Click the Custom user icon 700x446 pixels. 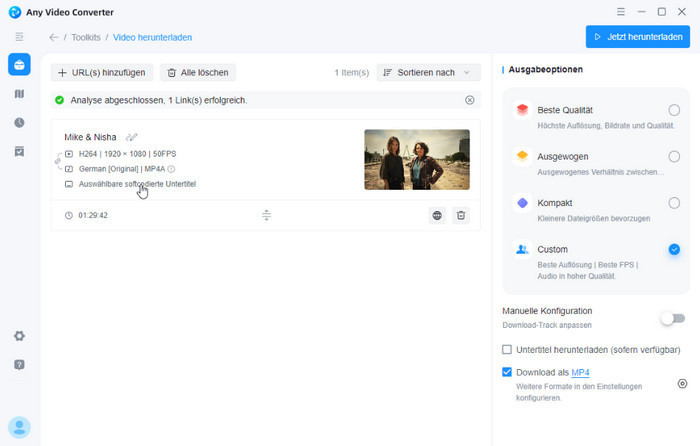click(522, 249)
